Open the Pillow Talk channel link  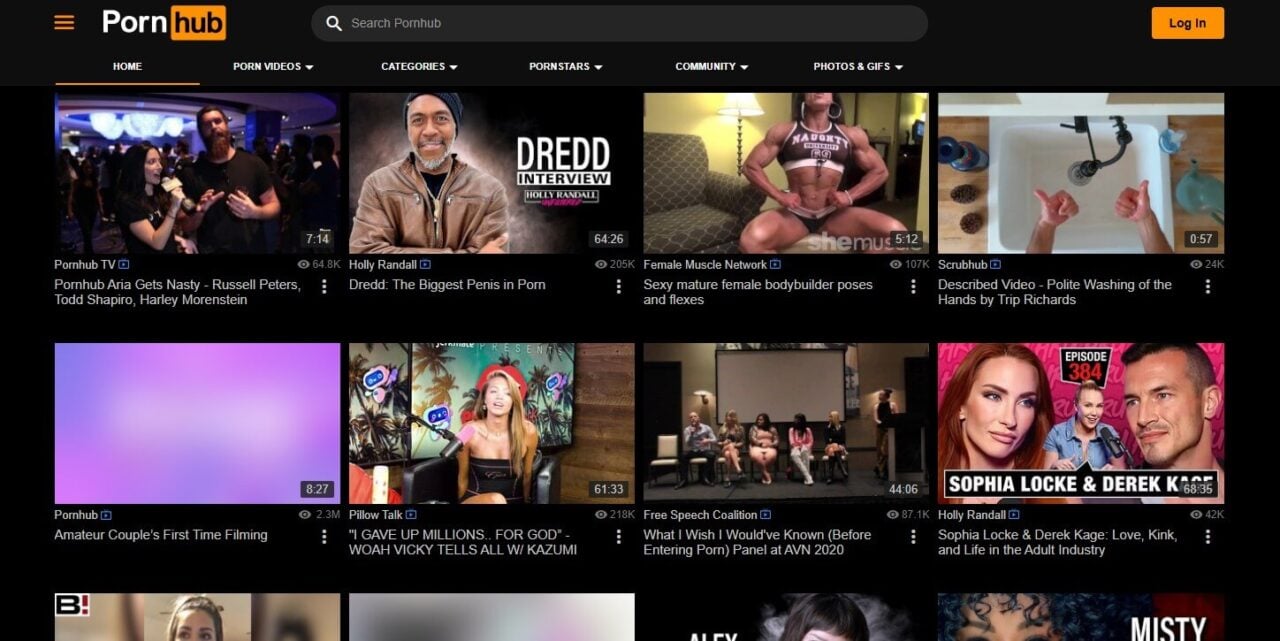(377, 515)
